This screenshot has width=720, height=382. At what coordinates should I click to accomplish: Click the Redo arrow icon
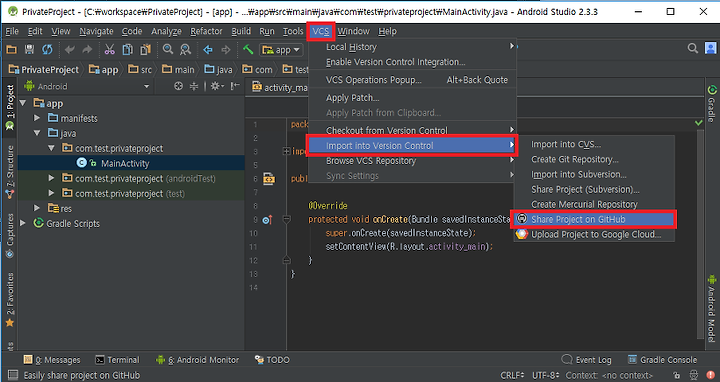pyautogui.click(x=87, y=49)
